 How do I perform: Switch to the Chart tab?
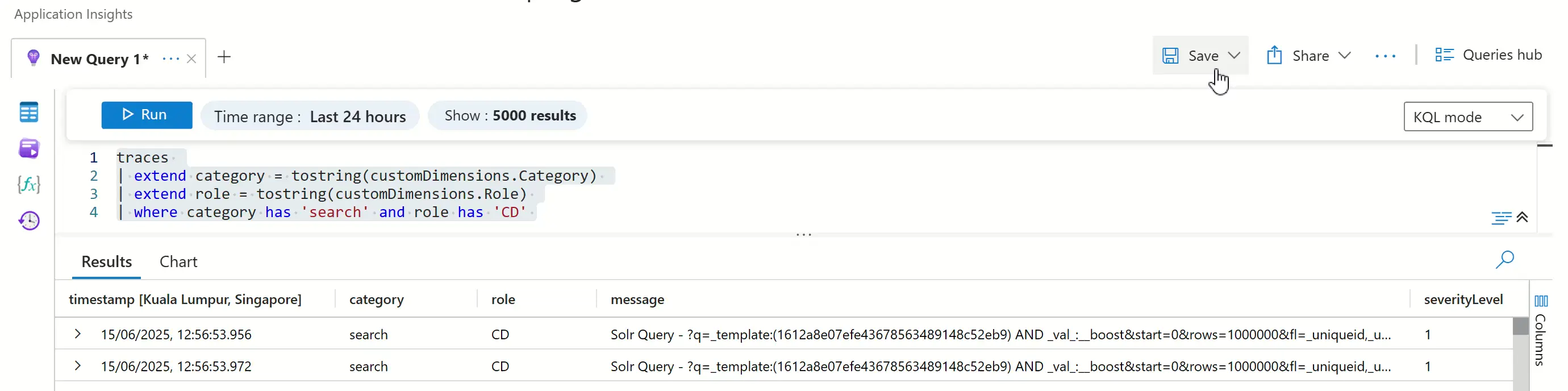tap(178, 262)
